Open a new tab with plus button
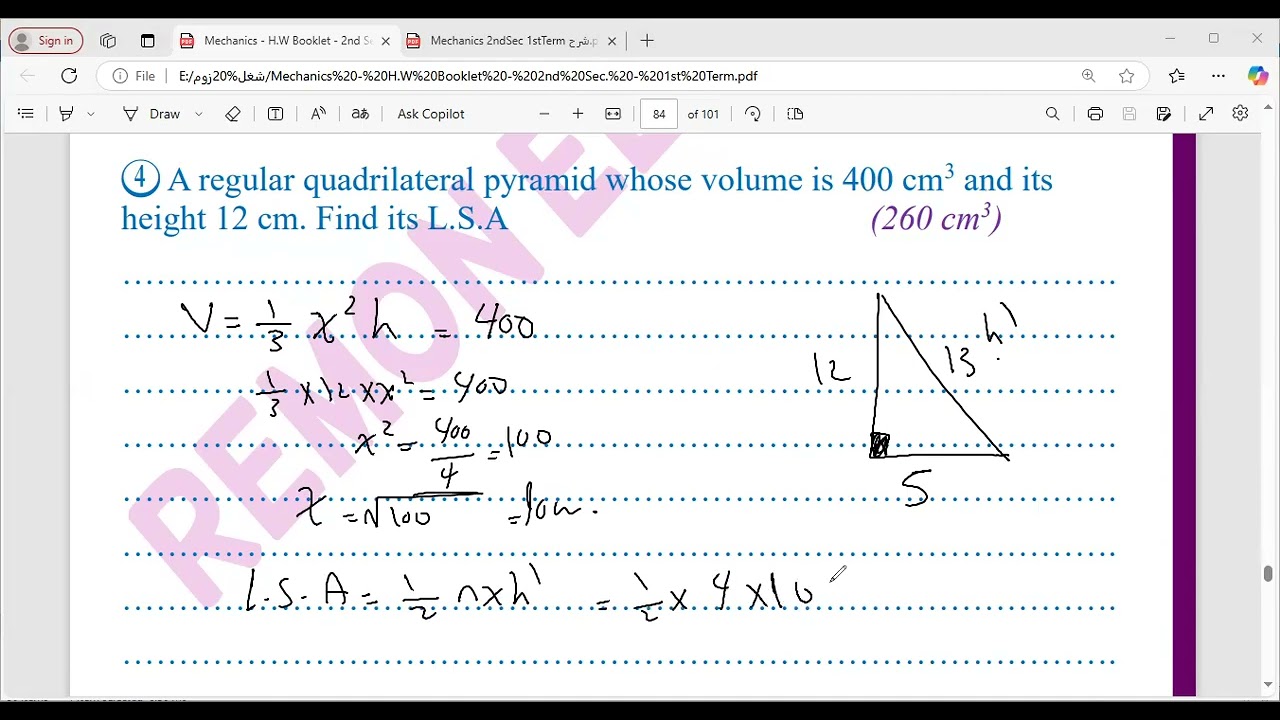The width and height of the screenshot is (1280, 720). point(647,41)
